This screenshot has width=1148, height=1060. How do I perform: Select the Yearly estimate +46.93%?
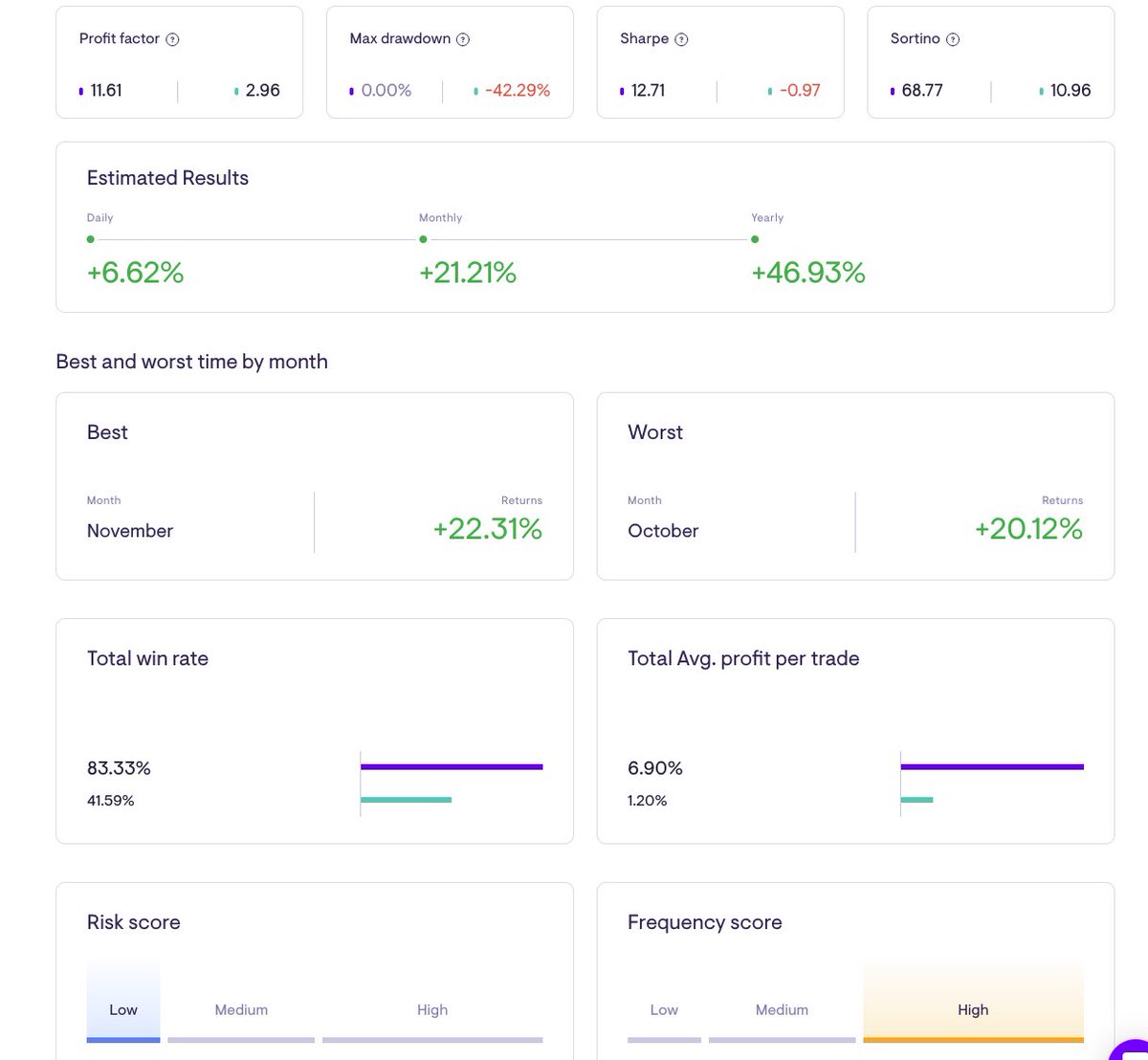(x=808, y=273)
